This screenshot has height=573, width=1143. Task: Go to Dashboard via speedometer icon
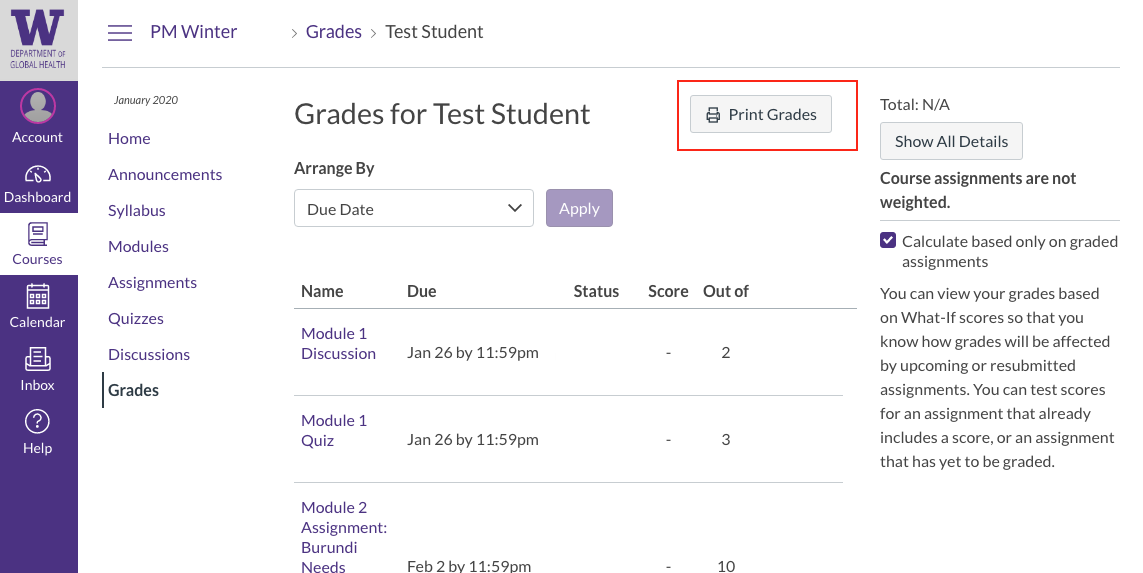tap(38, 173)
